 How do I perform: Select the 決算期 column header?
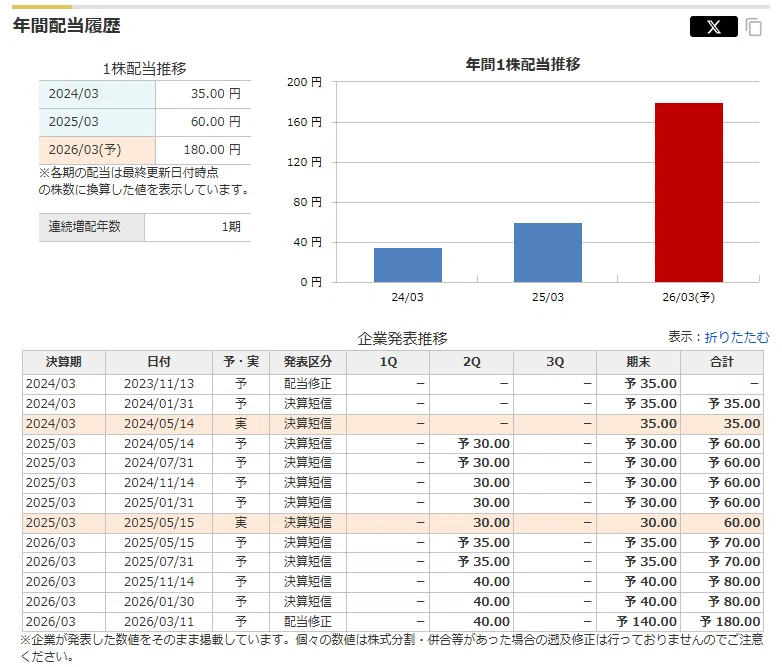pos(64,362)
